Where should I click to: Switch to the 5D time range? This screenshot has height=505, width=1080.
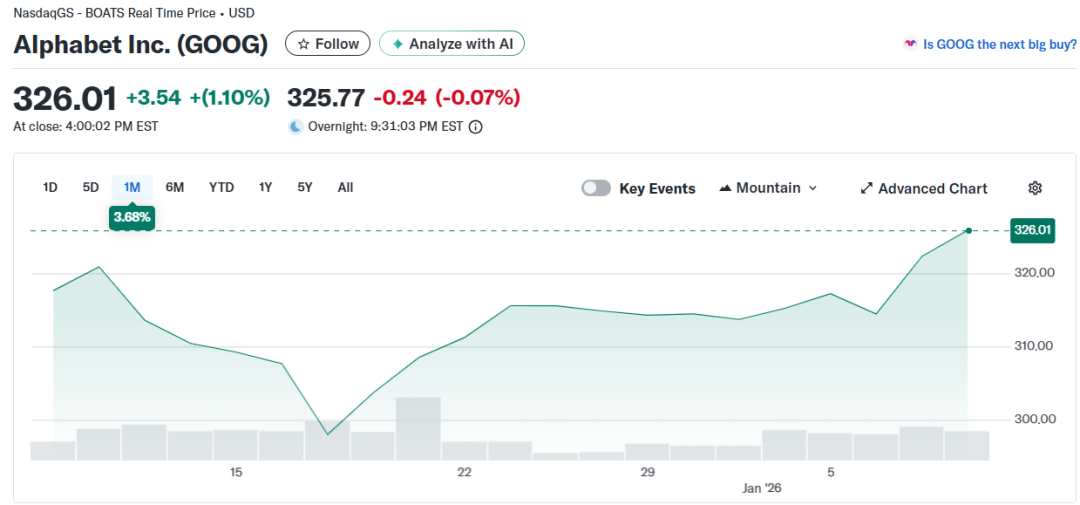[91, 187]
